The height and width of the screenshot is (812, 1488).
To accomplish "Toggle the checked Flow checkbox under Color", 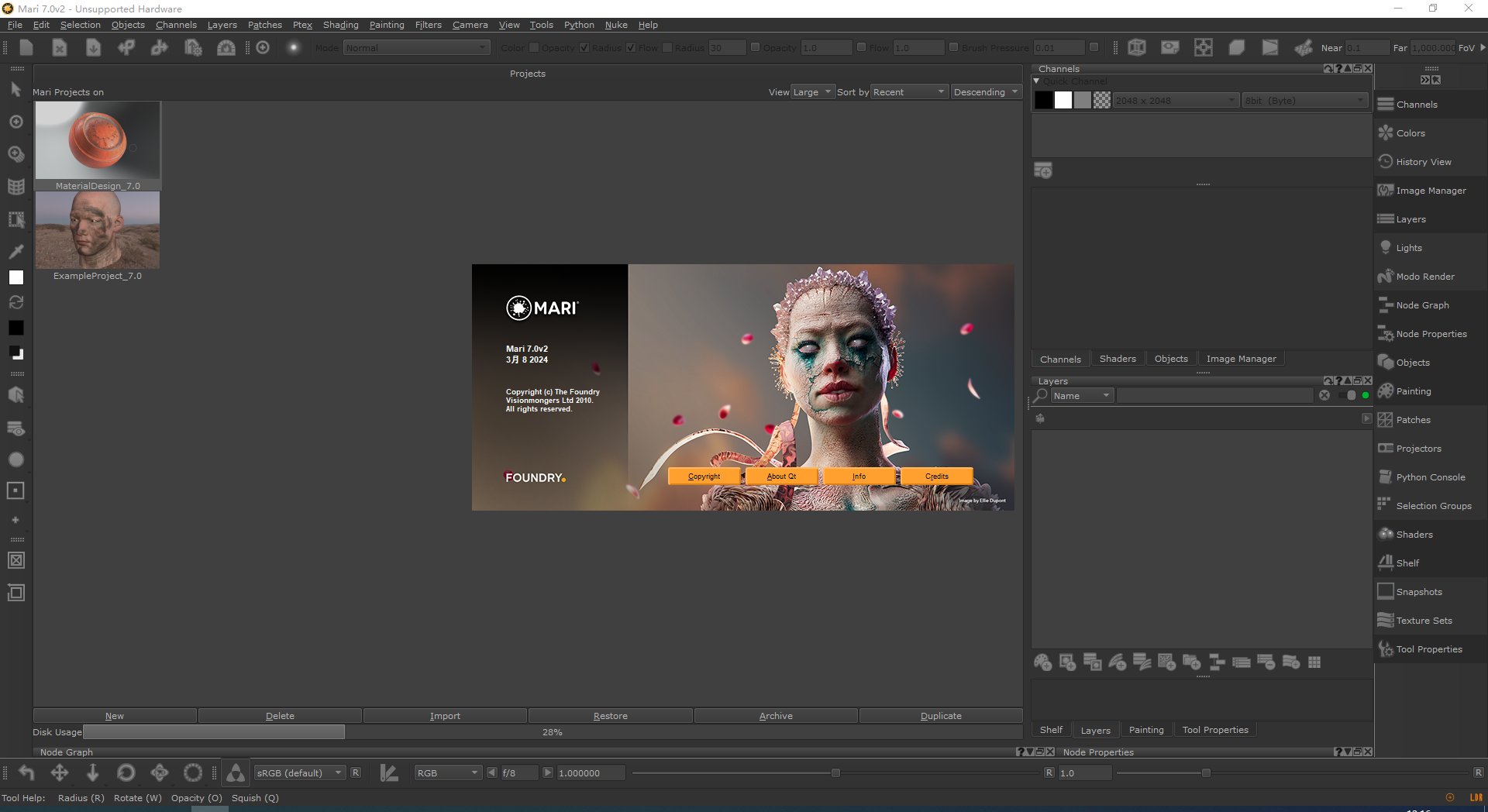I will tap(631, 47).
